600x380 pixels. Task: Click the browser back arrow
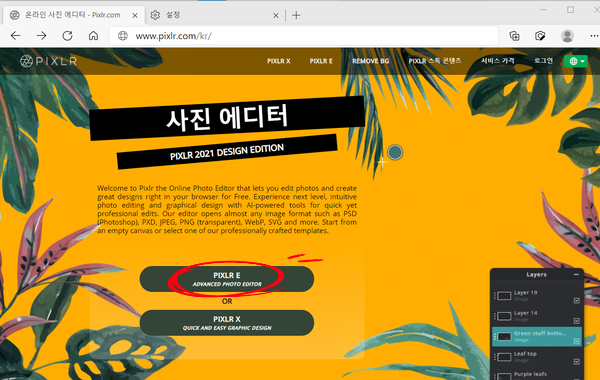point(16,36)
